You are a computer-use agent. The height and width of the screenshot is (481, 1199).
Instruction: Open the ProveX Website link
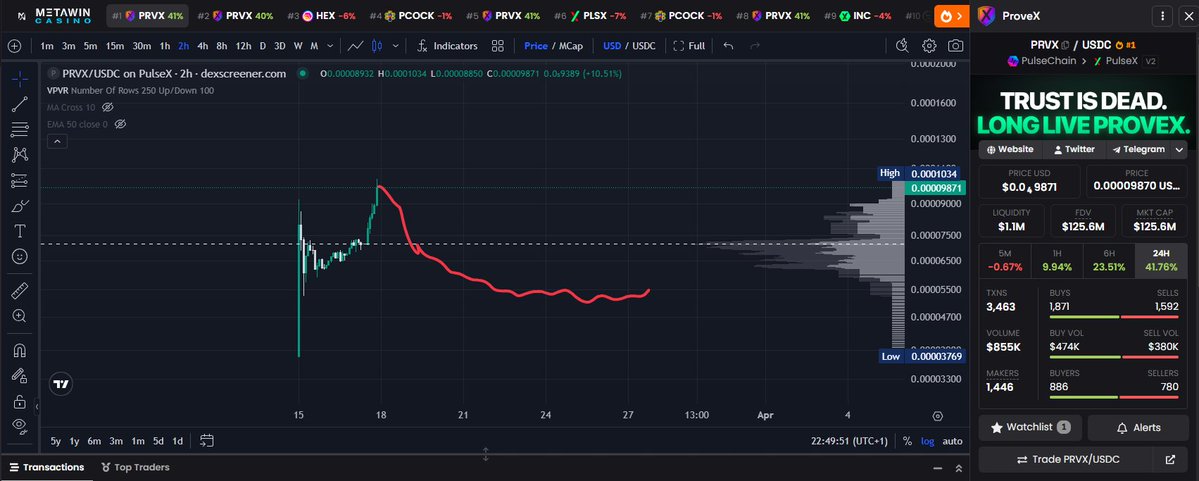tap(1009, 149)
